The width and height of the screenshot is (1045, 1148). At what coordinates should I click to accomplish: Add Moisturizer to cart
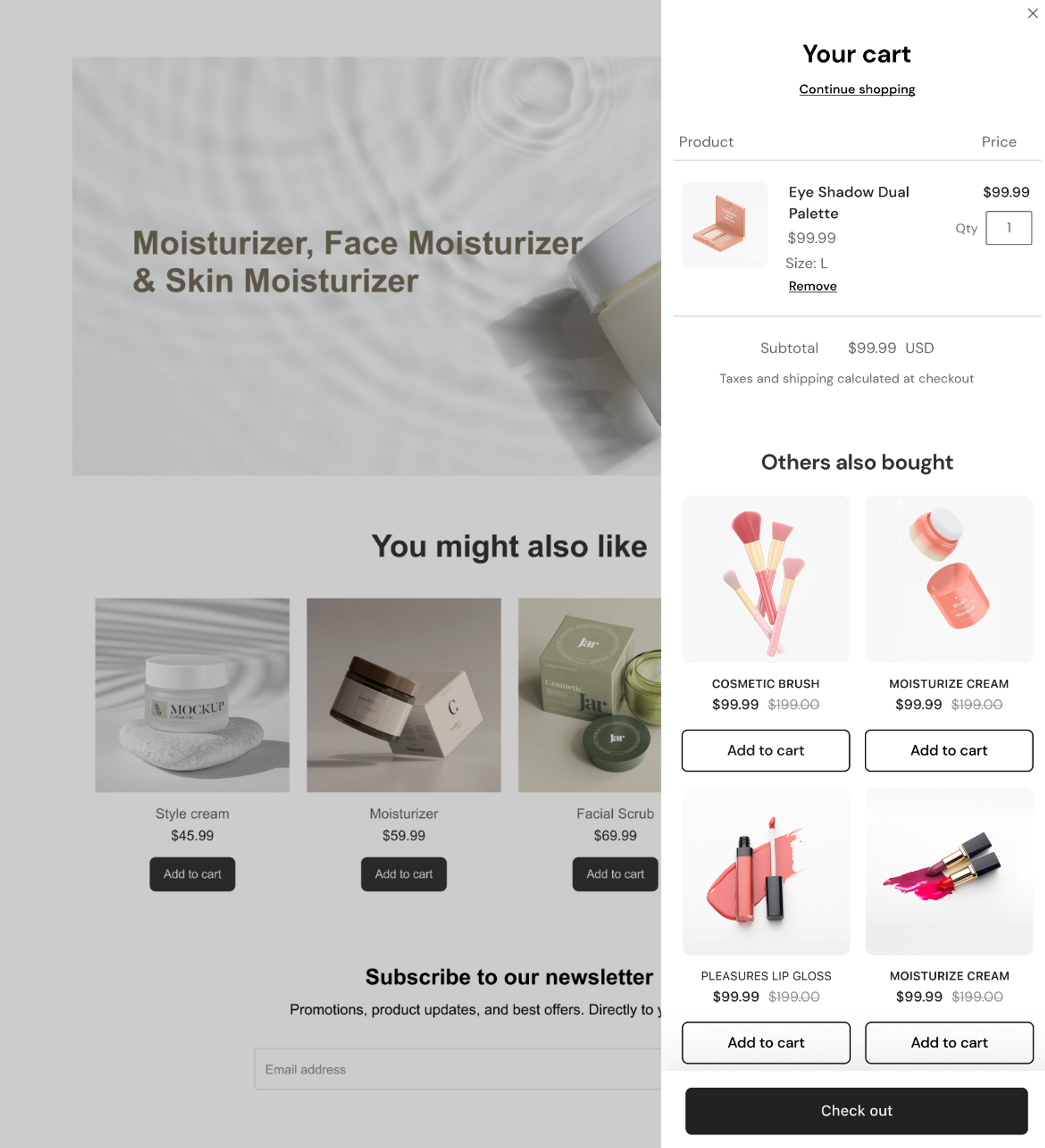coord(403,873)
